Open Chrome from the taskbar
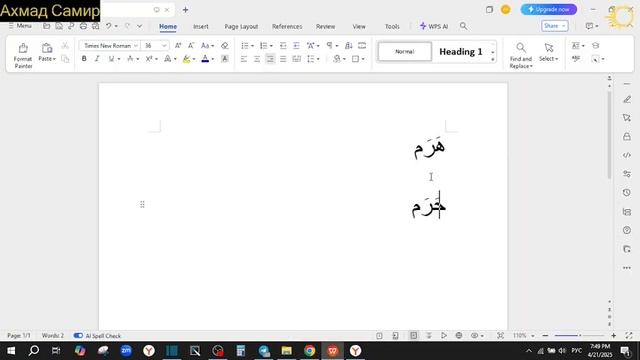This screenshot has width=640, height=360. tap(309, 351)
